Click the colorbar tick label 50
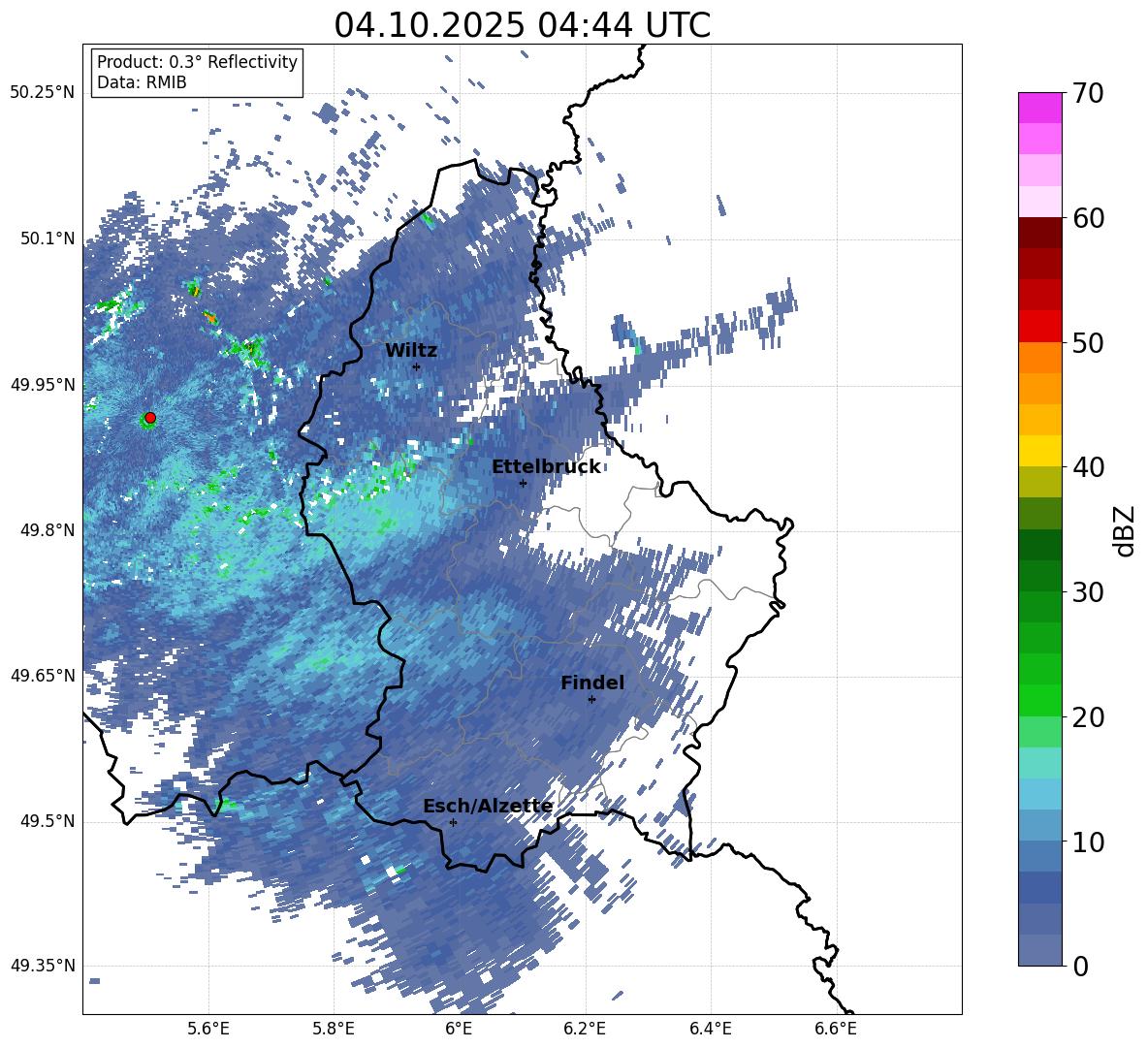Screen dimensions: 1148x1048 coord(1087,342)
